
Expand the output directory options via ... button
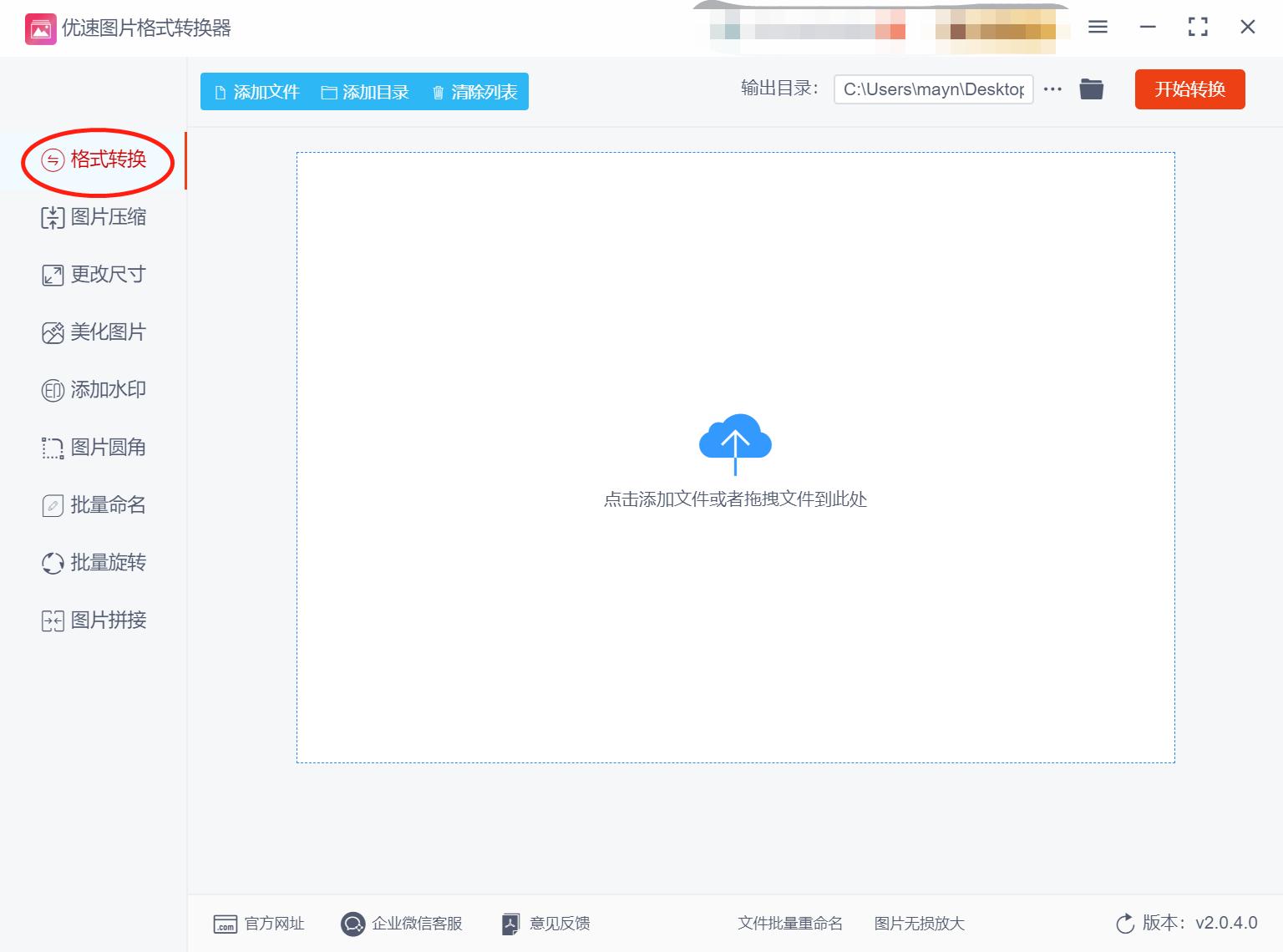[1052, 89]
